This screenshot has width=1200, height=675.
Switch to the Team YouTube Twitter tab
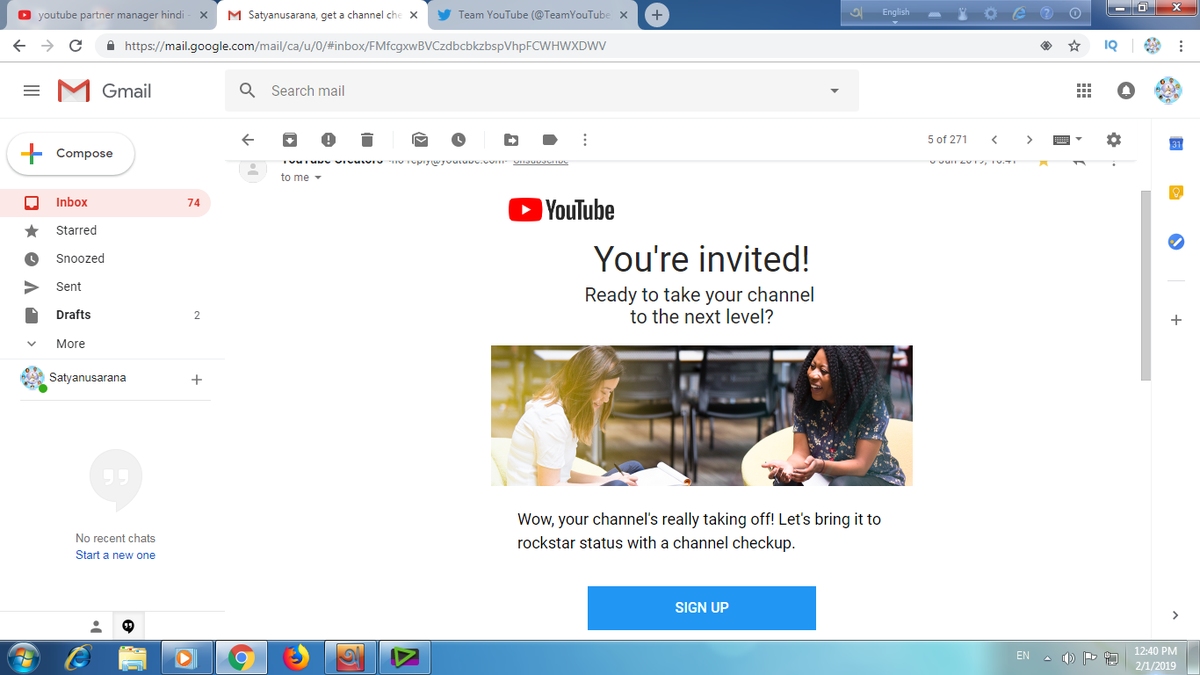click(534, 15)
